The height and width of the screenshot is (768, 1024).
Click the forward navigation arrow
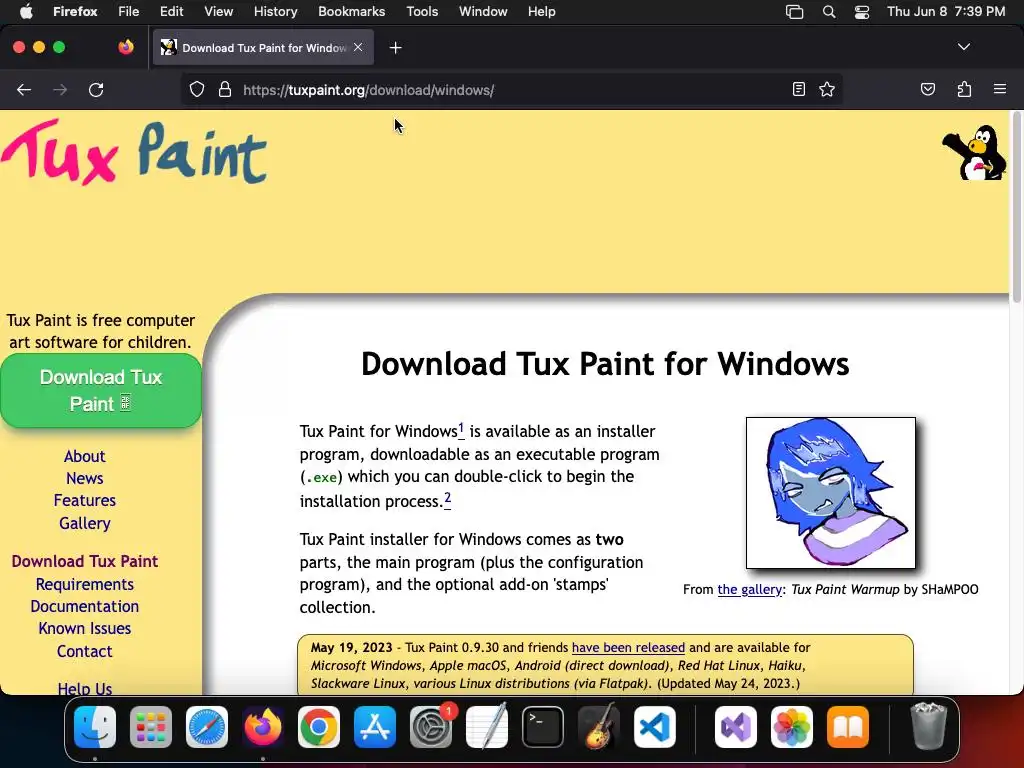(x=60, y=90)
